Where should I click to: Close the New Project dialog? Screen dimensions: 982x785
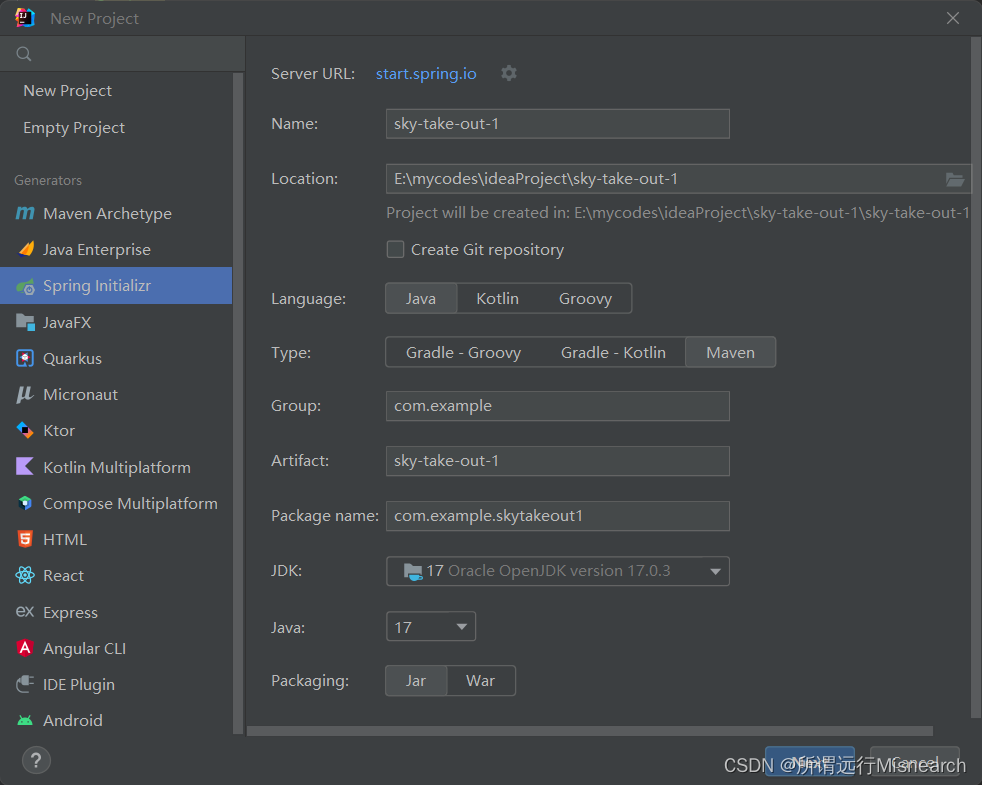(x=953, y=18)
